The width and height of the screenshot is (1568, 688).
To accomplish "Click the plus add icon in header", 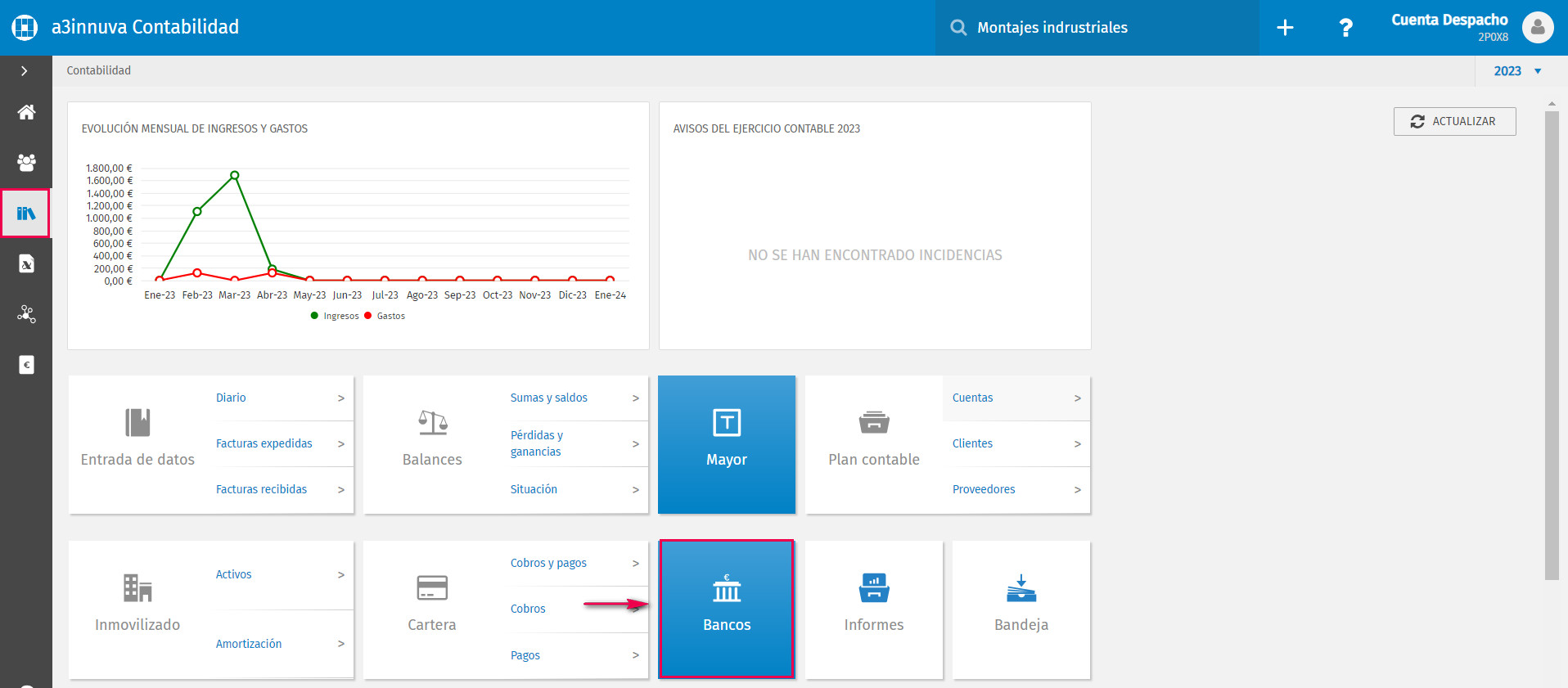I will click(1285, 28).
